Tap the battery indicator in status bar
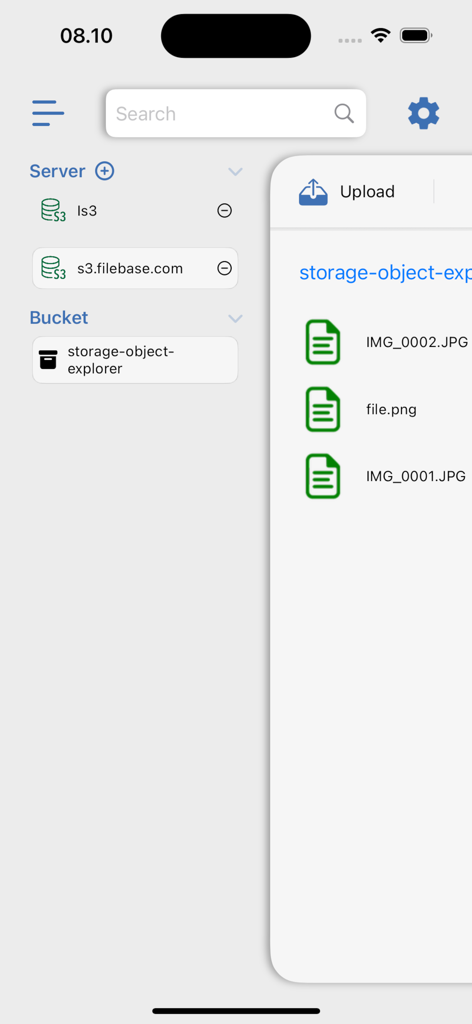The image size is (472, 1024). pos(416,35)
